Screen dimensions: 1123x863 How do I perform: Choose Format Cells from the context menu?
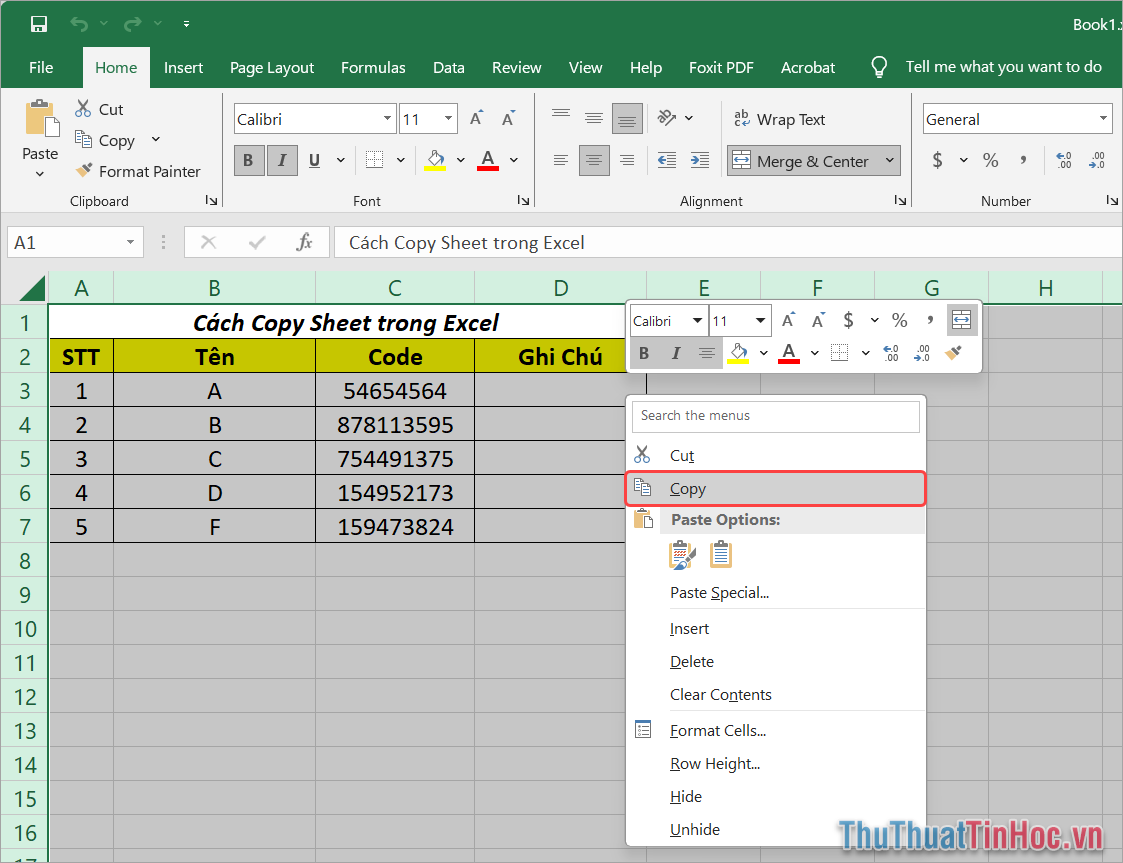click(718, 731)
